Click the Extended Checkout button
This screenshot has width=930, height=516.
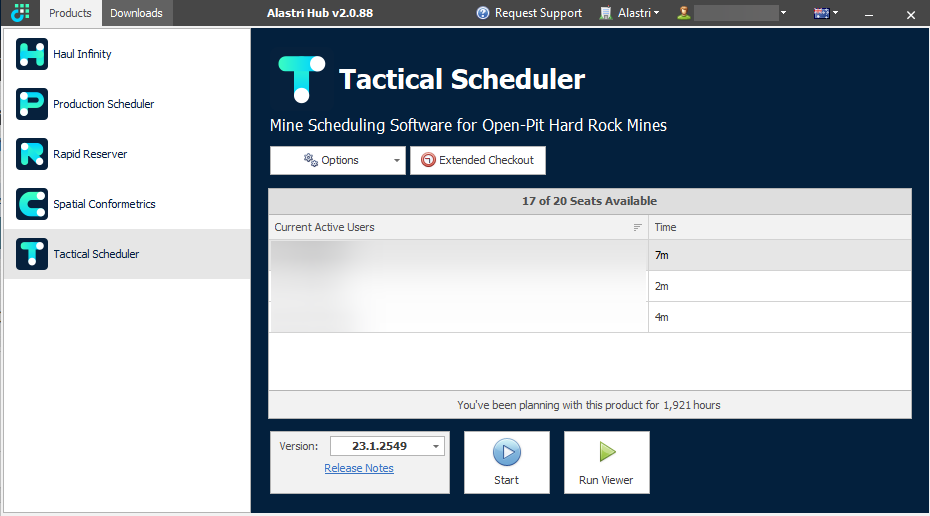click(x=478, y=161)
